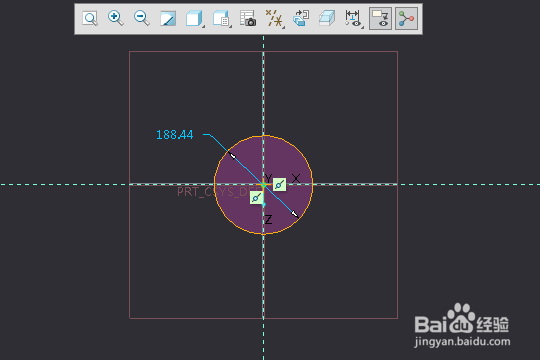Click the circle's center point at origin
This screenshot has width=540, height=360.
coord(263,185)
